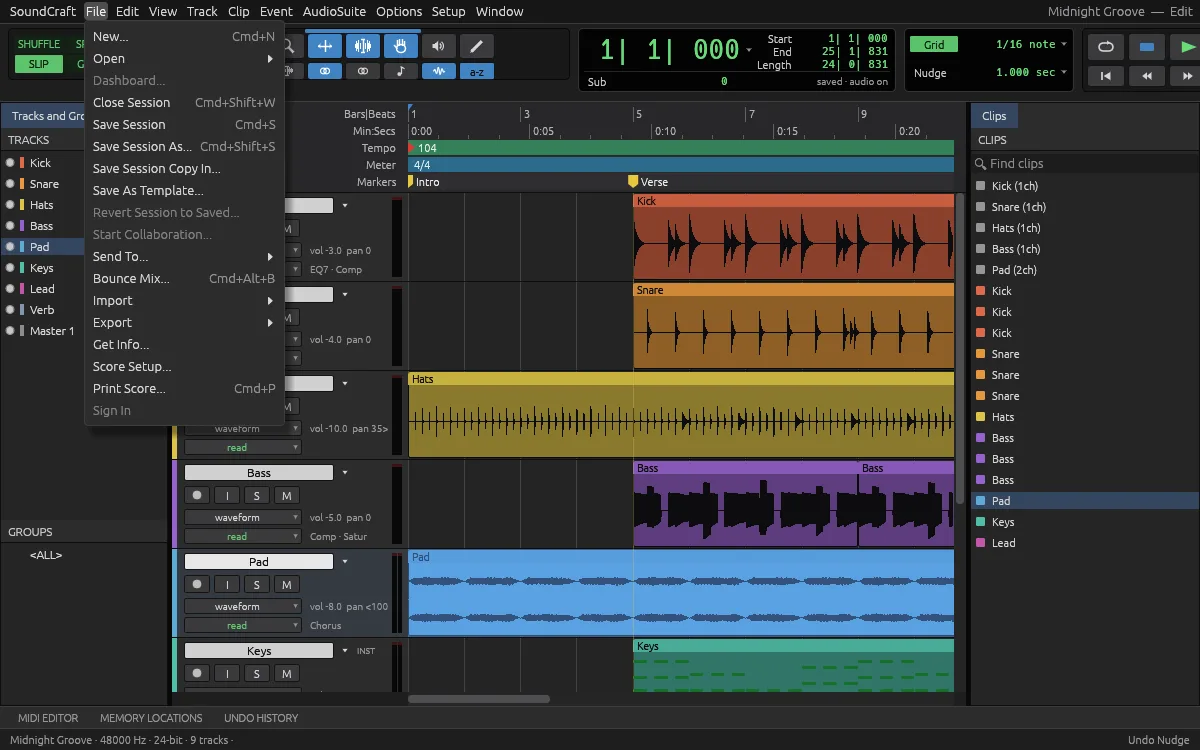Screen dimensions: 1200x750
Task: Click the Find clips search field
Action: pos(1084,164)
